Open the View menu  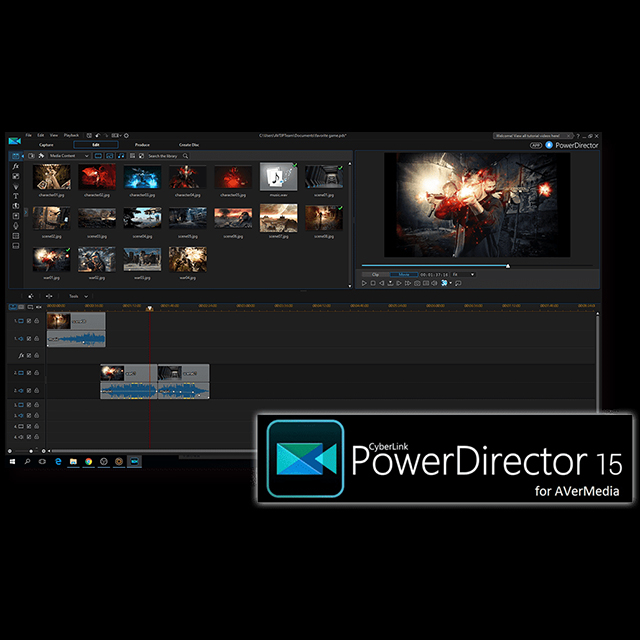53,135
